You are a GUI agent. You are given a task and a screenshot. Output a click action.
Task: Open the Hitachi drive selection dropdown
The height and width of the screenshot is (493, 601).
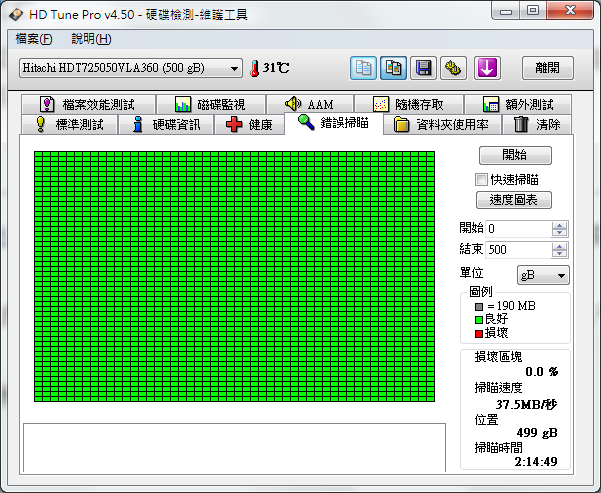[x=131, y=68]
